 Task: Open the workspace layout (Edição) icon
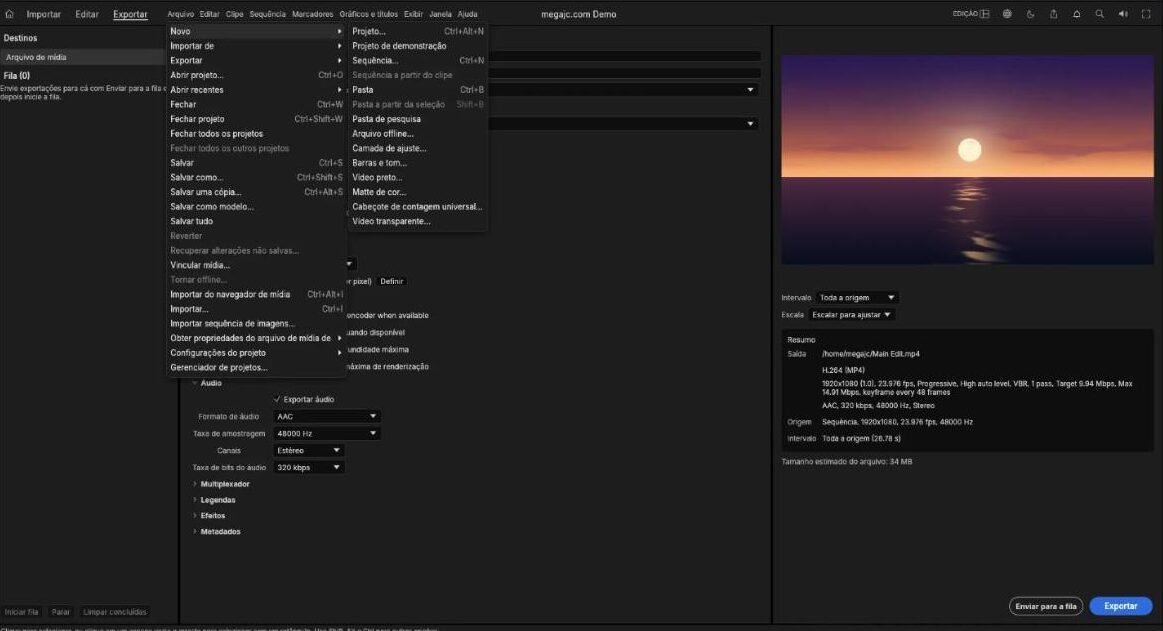tap(984, 14)
